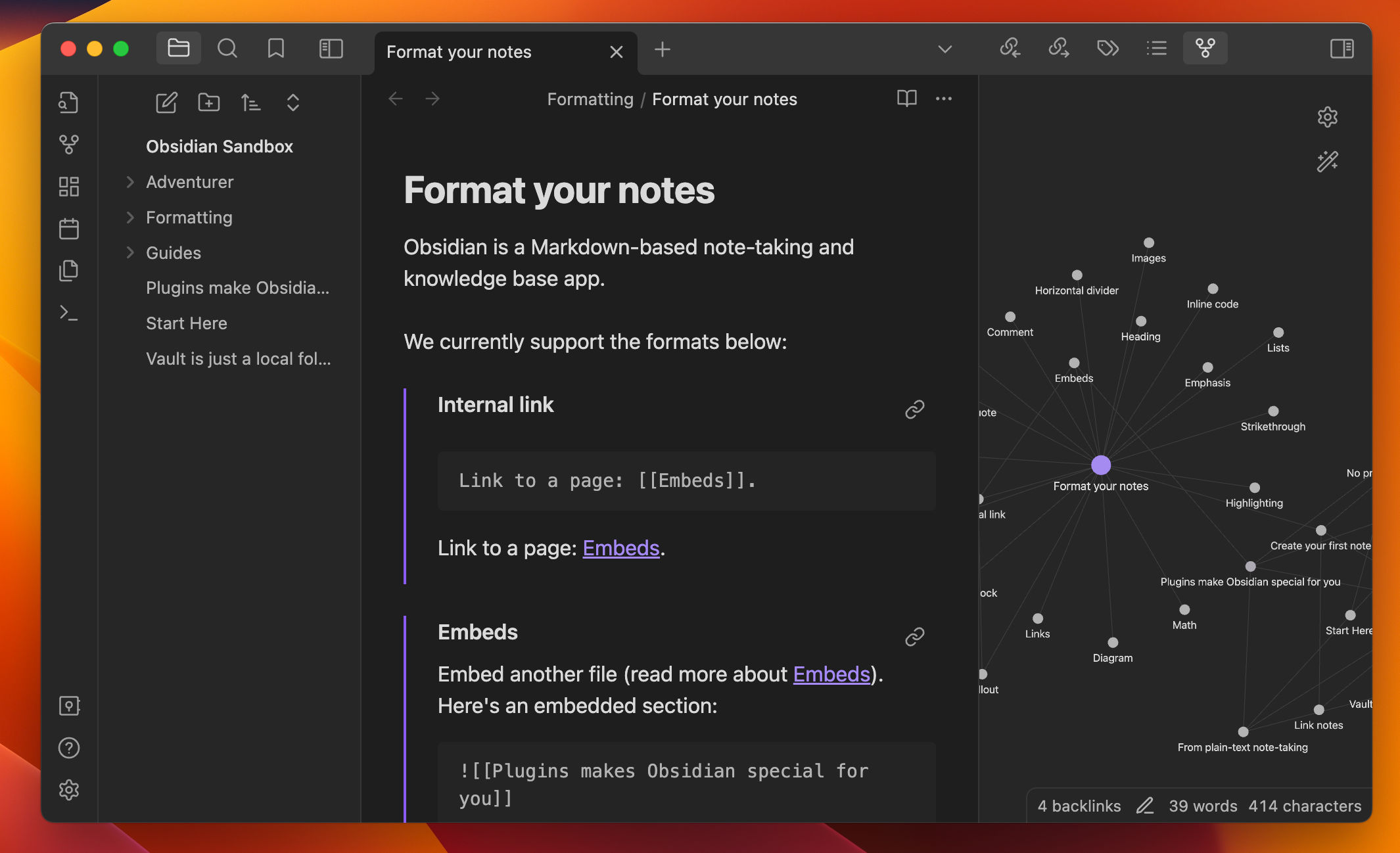Switch to reading view book icon
Screen dimensions: 1400x853
click(x=907, y=99)
